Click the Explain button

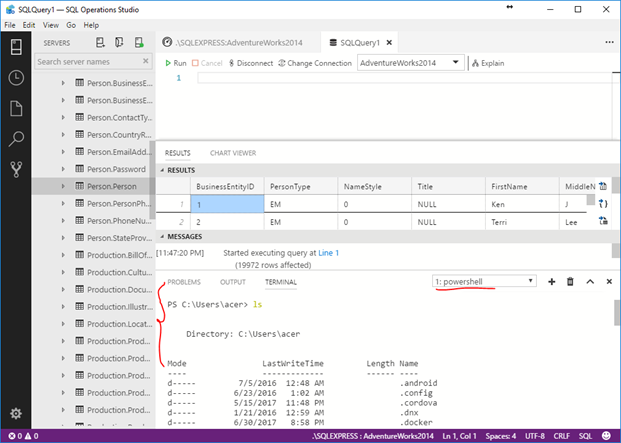point(488,63)
